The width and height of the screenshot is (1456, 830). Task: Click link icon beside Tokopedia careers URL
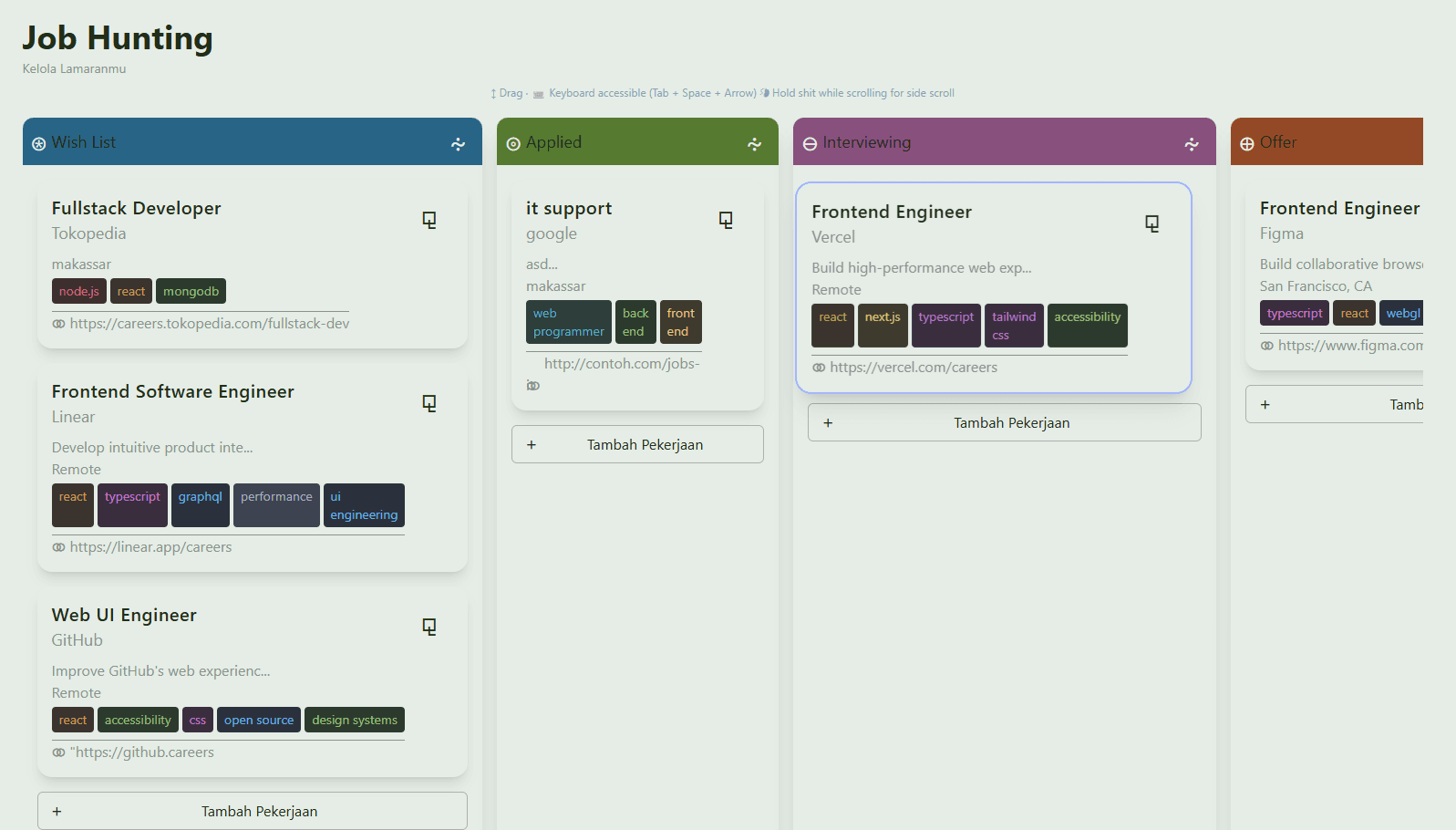pyautogui.click(x=58, y=324)
